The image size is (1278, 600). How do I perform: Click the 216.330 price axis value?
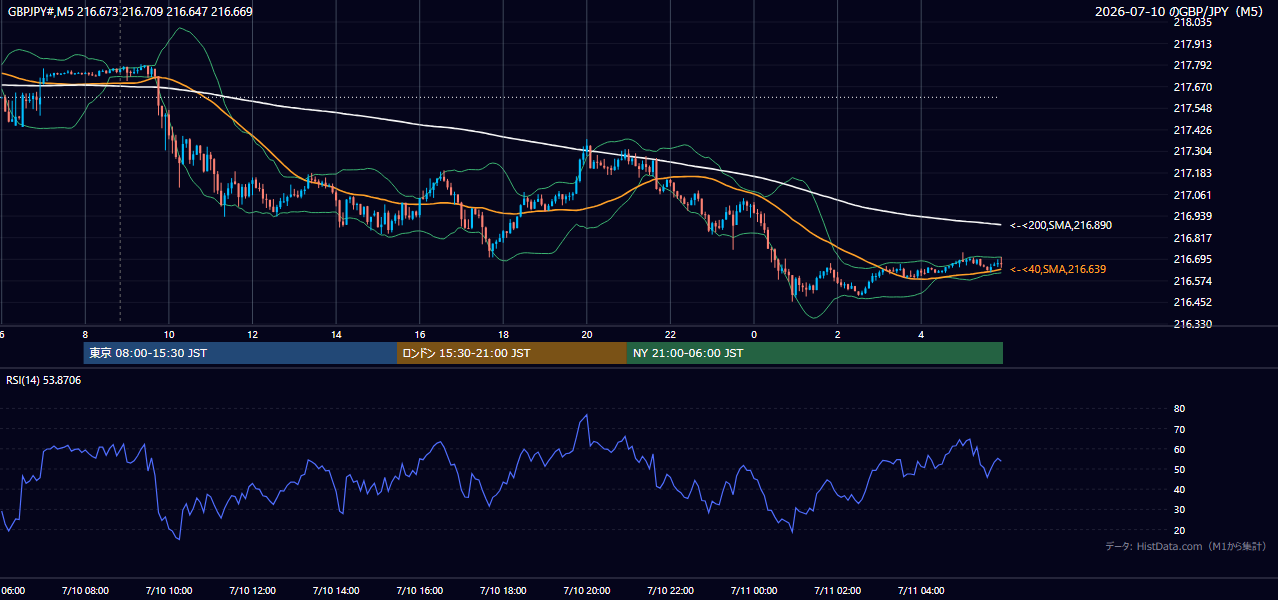click(1192, 324)
